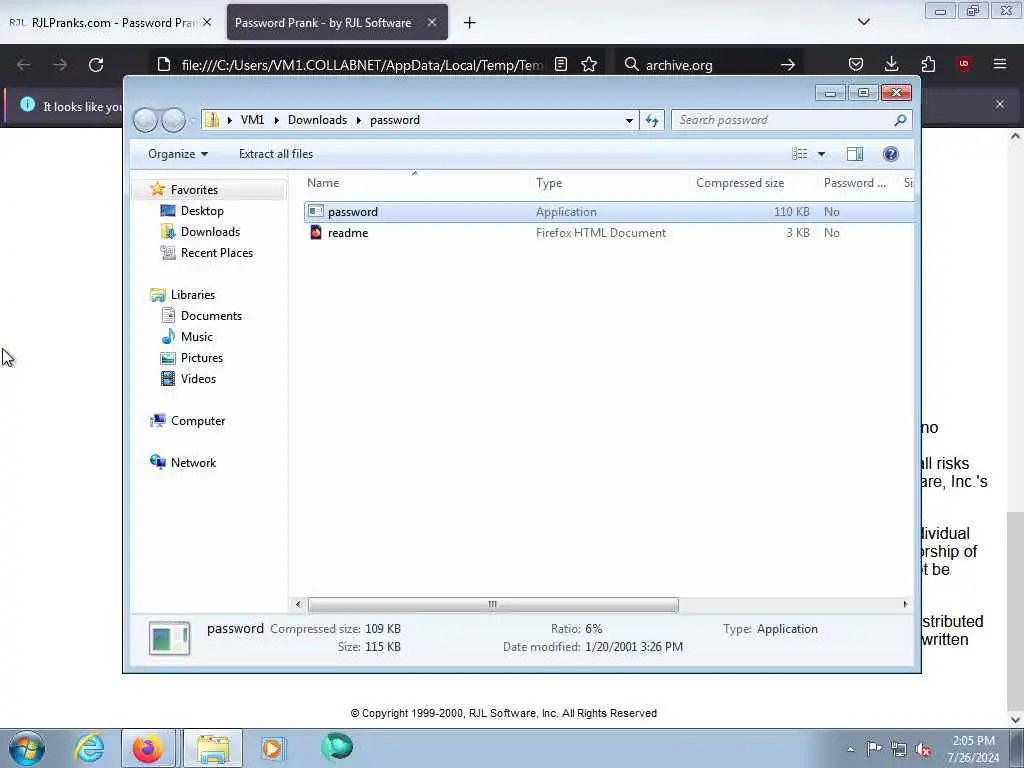The width and height of the screenshot is (1024, 768).
Task: Open Windows Media Player from taskbar
Action: coord(272,748)
